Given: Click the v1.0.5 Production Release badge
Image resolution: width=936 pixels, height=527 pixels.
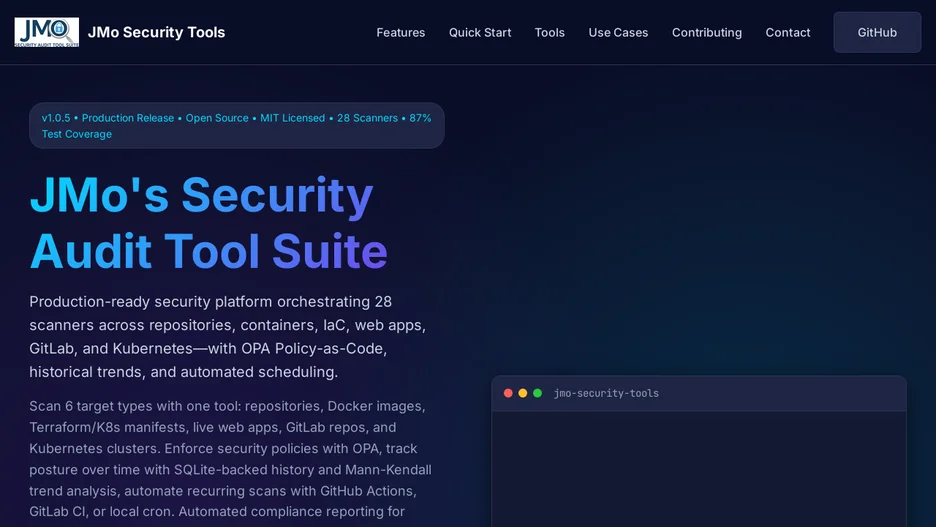Looking at the screenshot, I should pos(237,126).
